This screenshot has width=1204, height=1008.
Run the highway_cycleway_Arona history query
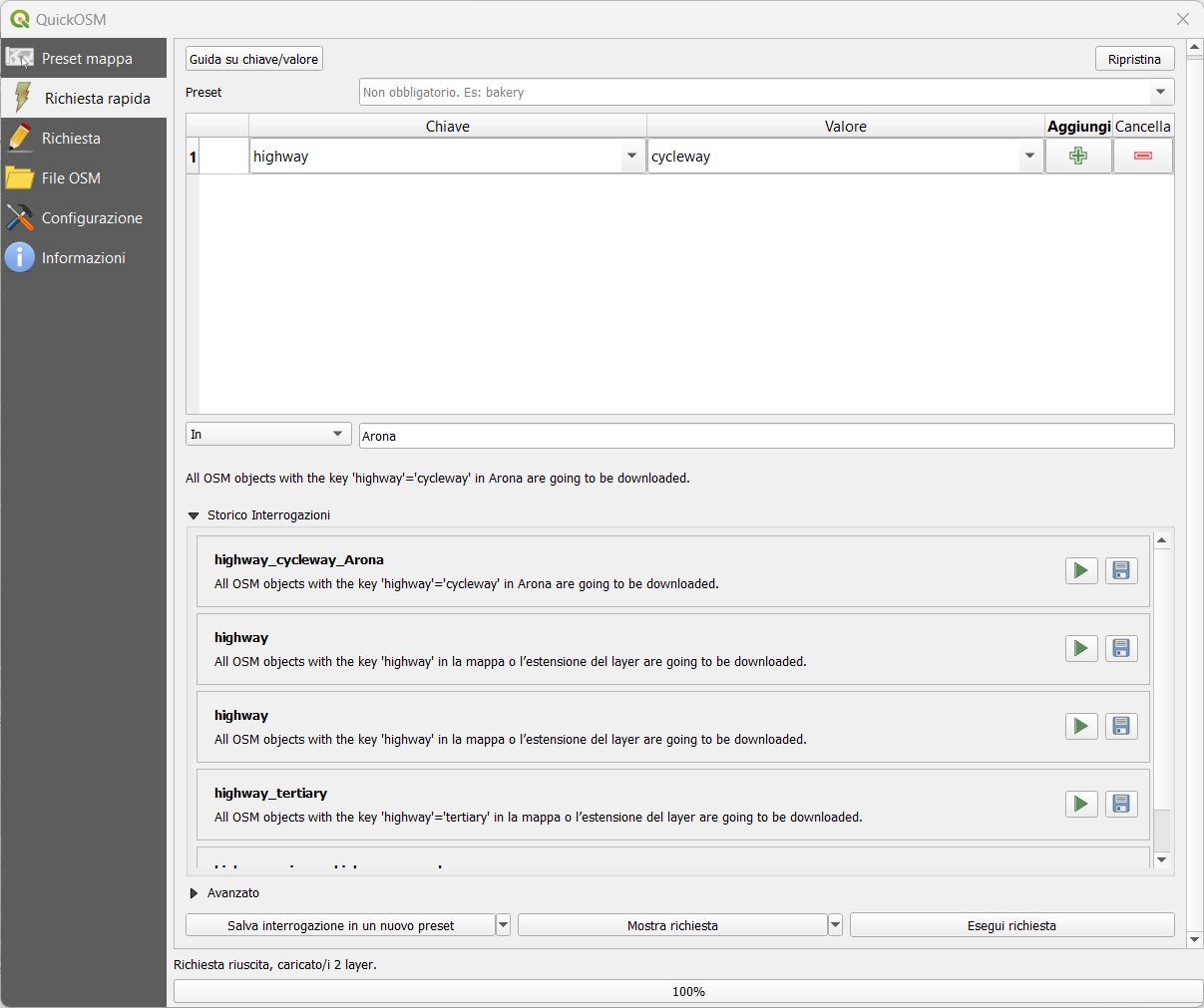[x=1080, y=570]
